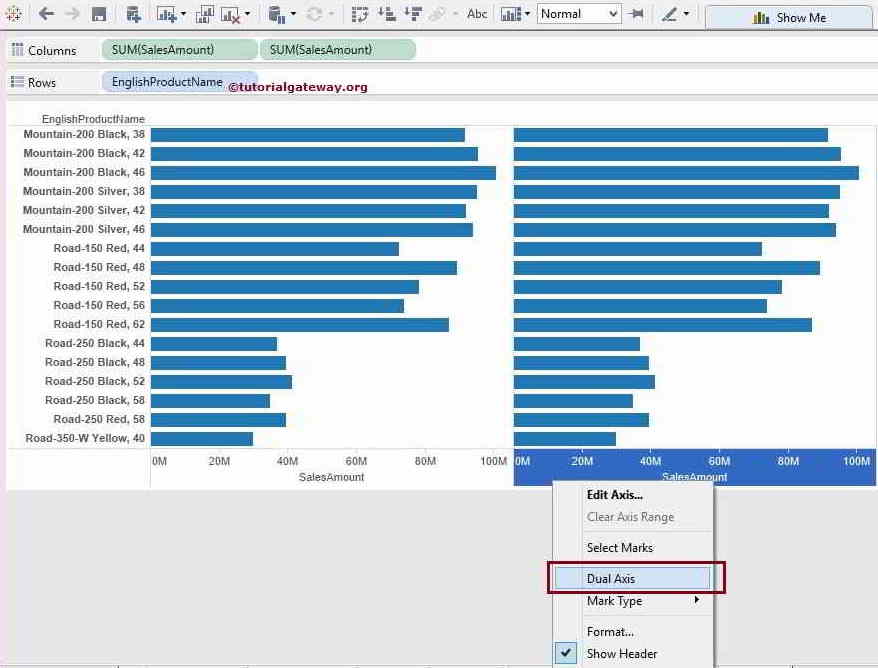
Task: Click Clear Axis Range menu entry
Action: (x=630, y=517)
